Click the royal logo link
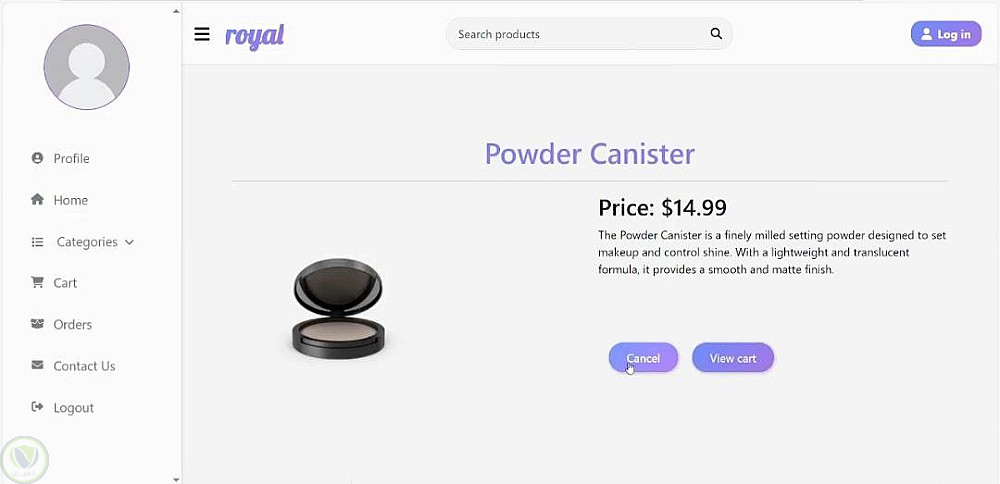The image size is (1000, 484). (x=254, y=35)
